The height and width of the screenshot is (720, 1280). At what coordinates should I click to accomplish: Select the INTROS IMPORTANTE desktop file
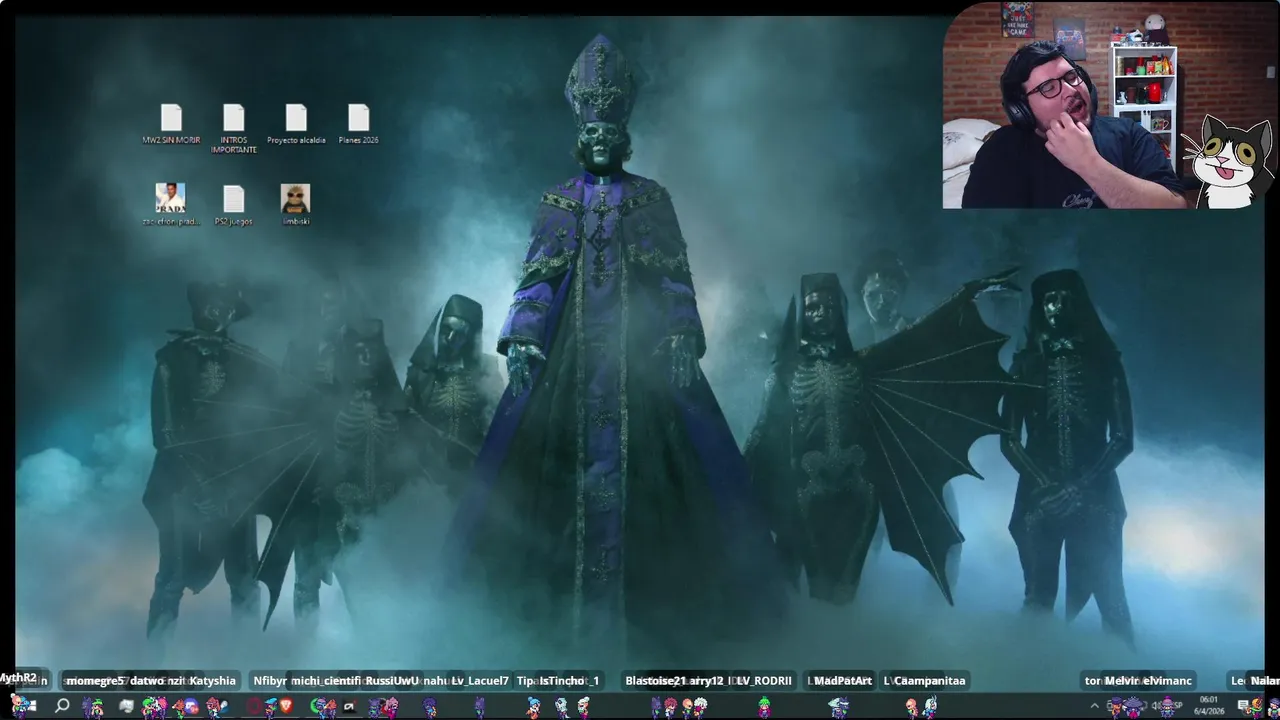[234, 128]
